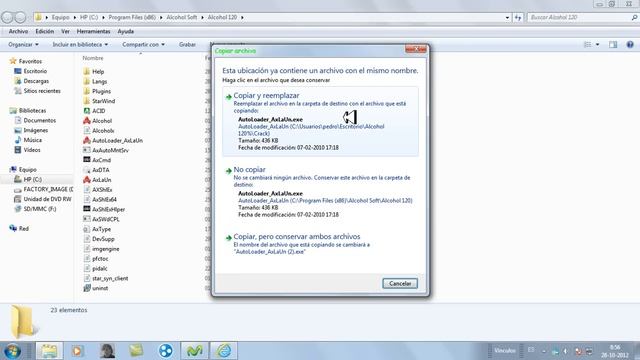The height and width of the screenshot is (360, 640).
Task: Open Windows Media Player from taskbar
Action: point(78,351)
